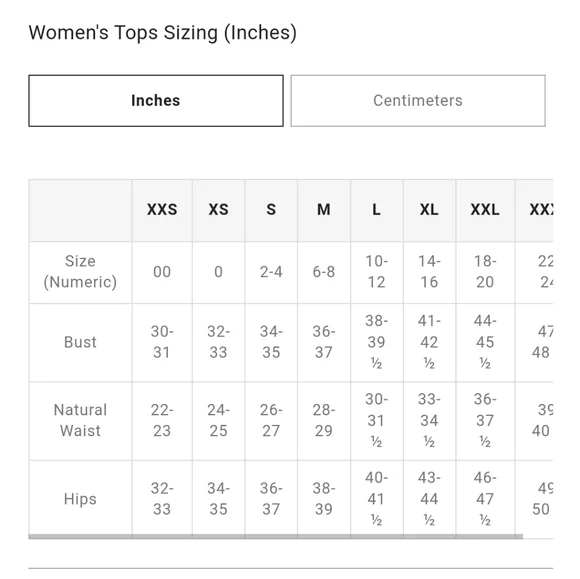Select the L numeric size cell 10-12

pos(377,272)
